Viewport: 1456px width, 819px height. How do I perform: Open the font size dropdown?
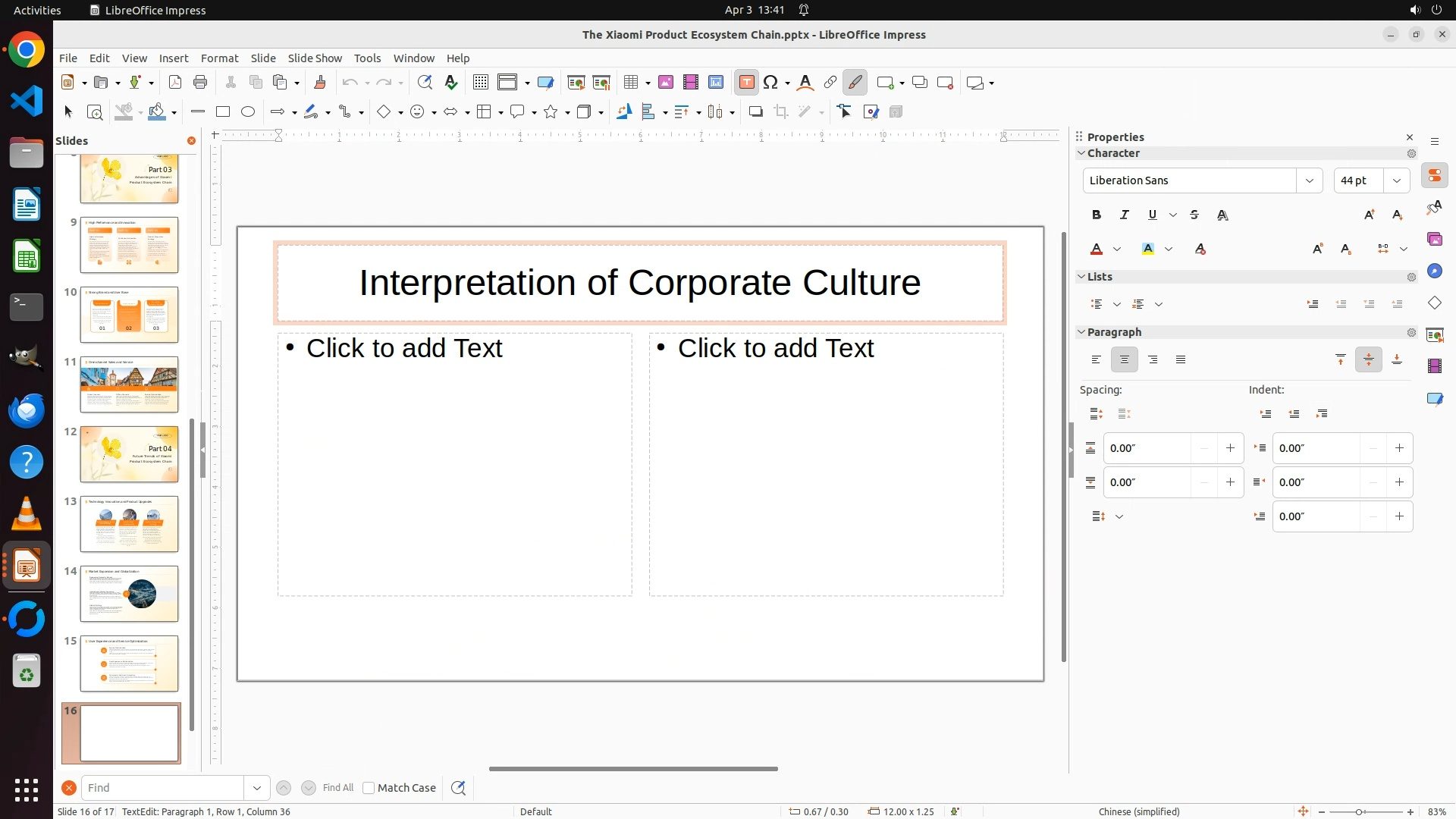[x=1397, y=180]
